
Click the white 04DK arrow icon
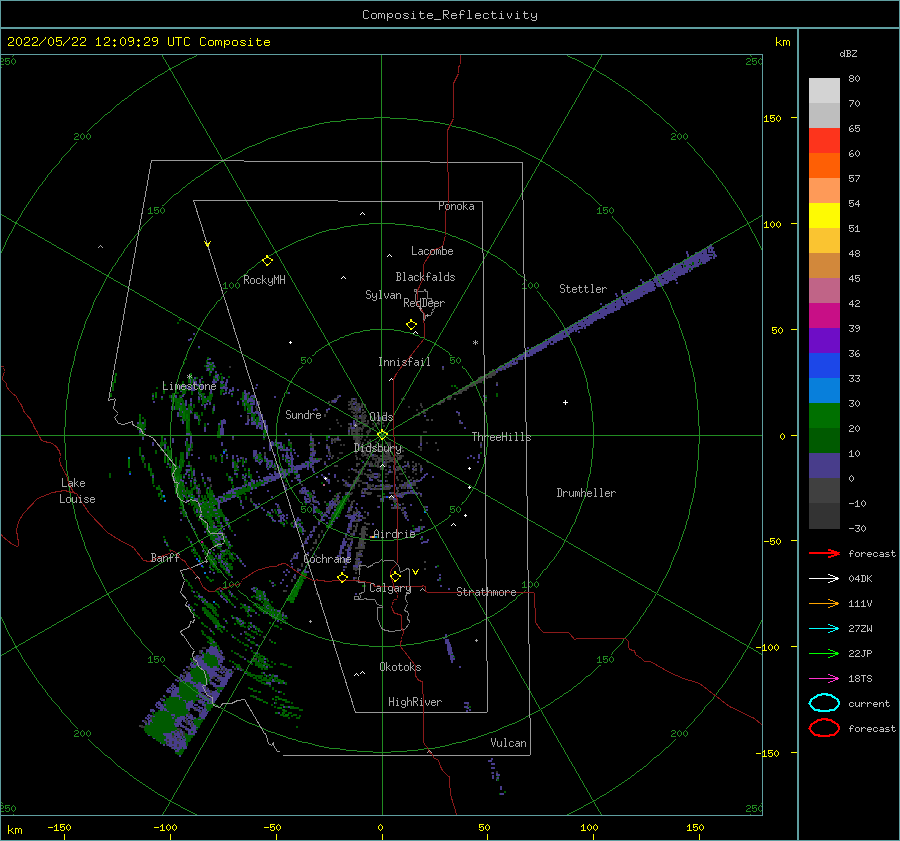click(x=824, y=579)
